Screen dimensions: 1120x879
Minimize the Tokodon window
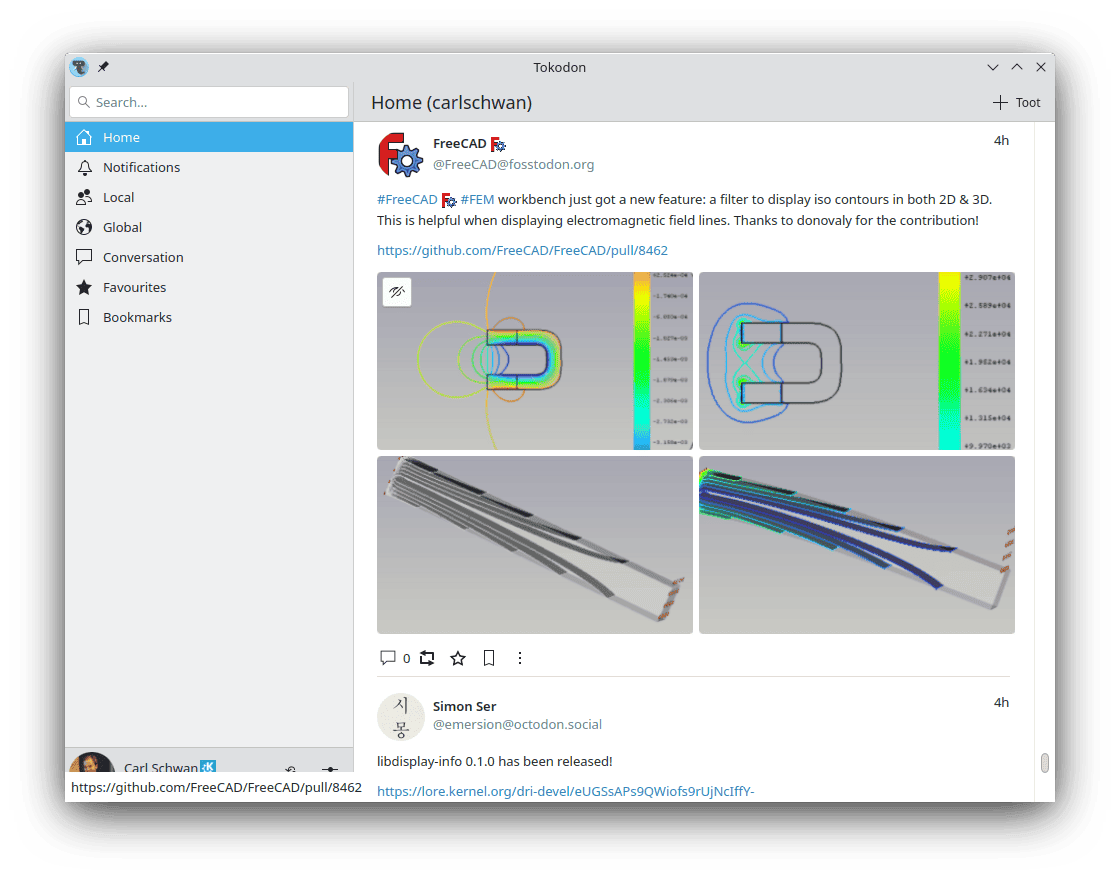click(x=993, y=67)
